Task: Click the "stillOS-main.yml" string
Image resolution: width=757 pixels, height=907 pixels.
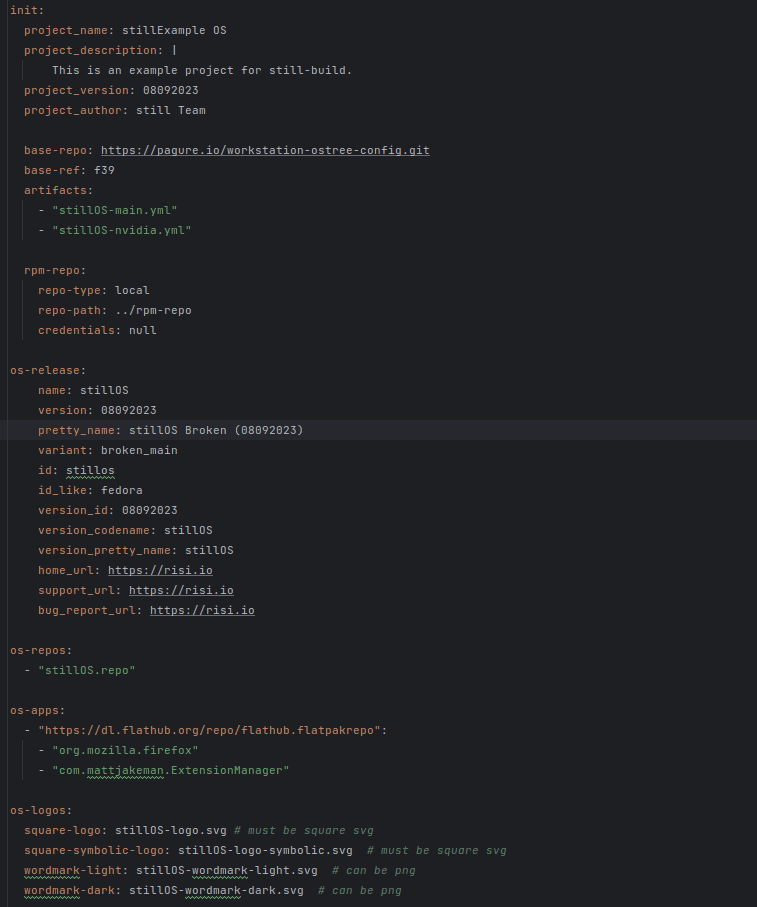Action: tap(115, 211)
